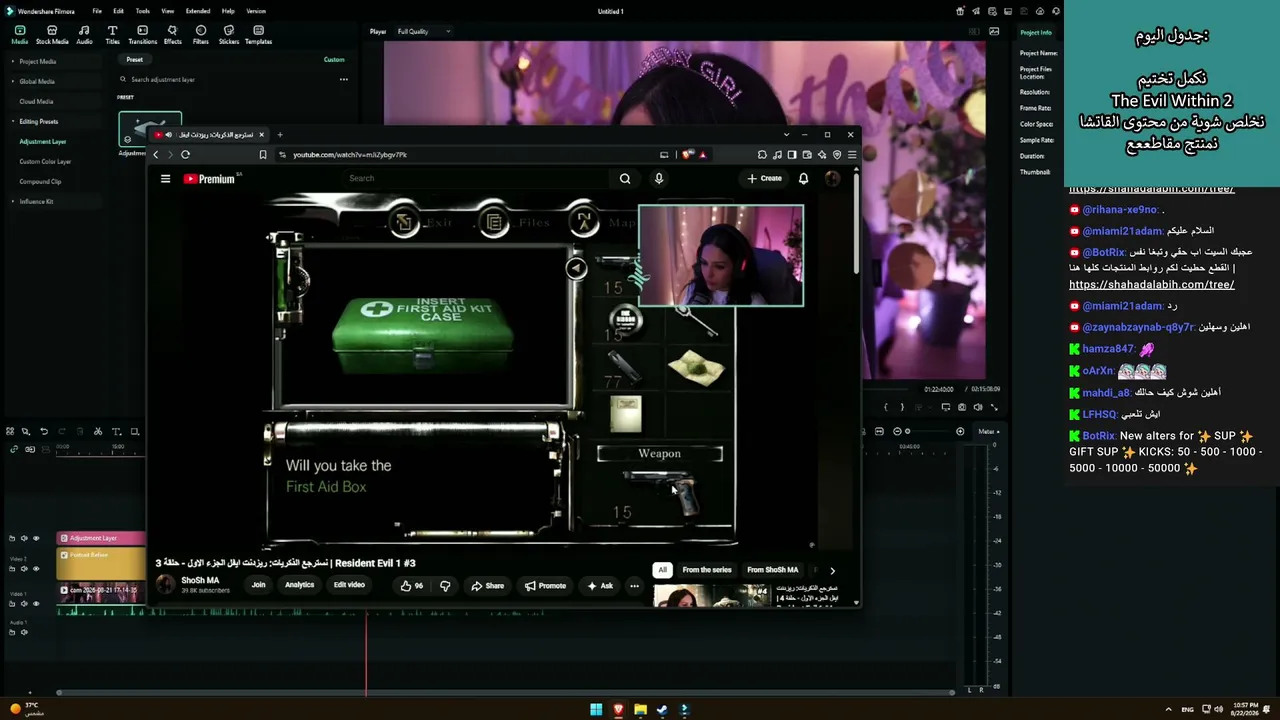Bookmark the page in the browser
1280x720 pixels.
tap(263, 154)
